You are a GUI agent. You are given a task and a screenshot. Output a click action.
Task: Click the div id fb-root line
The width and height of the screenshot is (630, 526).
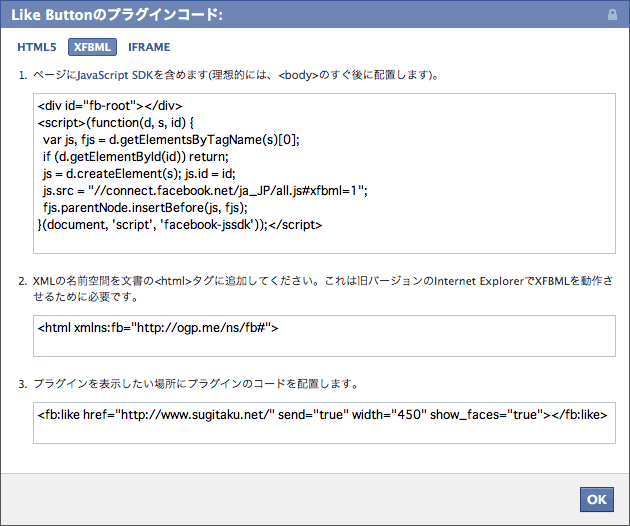110,106
